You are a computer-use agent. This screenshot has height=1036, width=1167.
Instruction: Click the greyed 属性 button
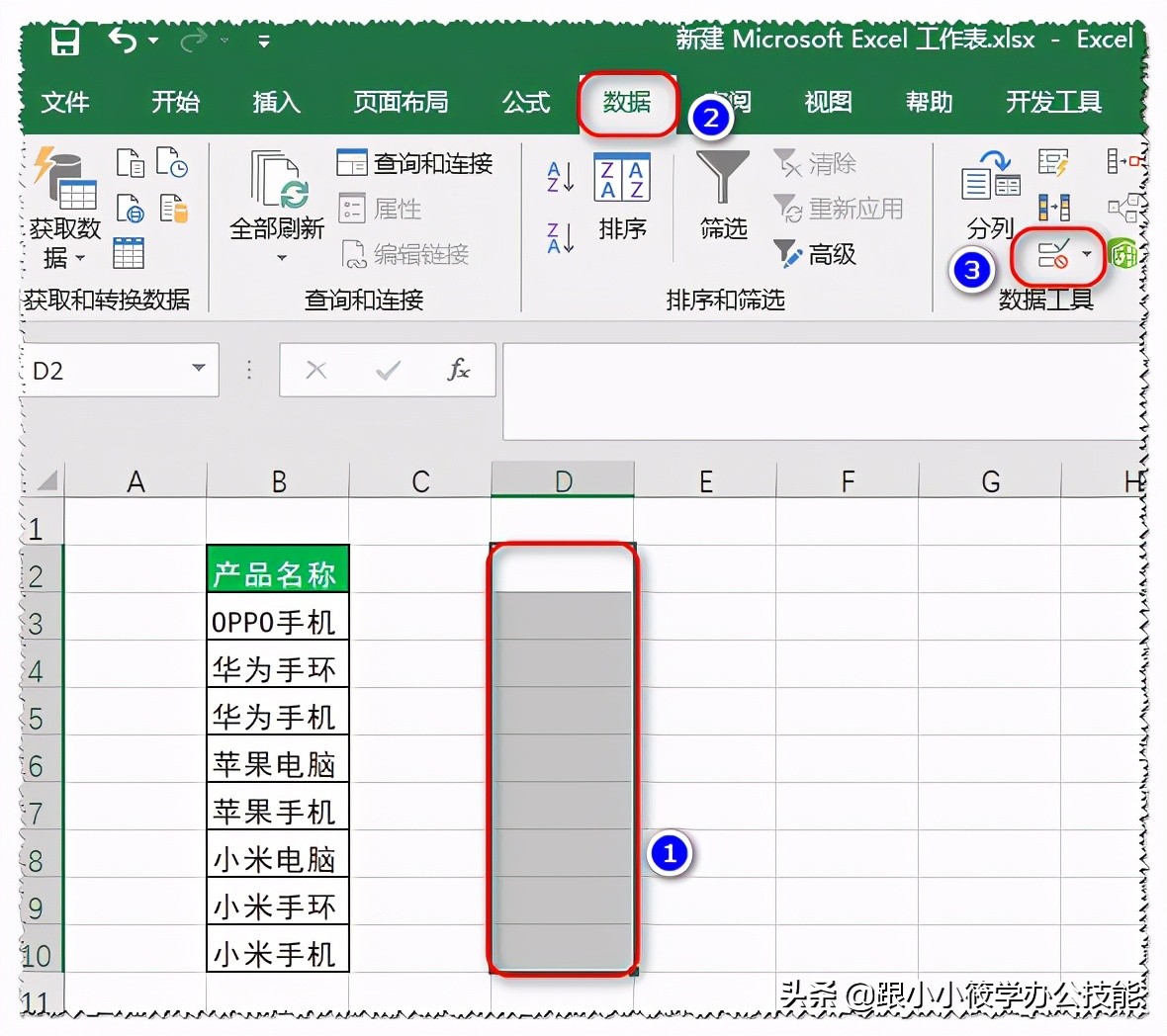click(380, 209)
